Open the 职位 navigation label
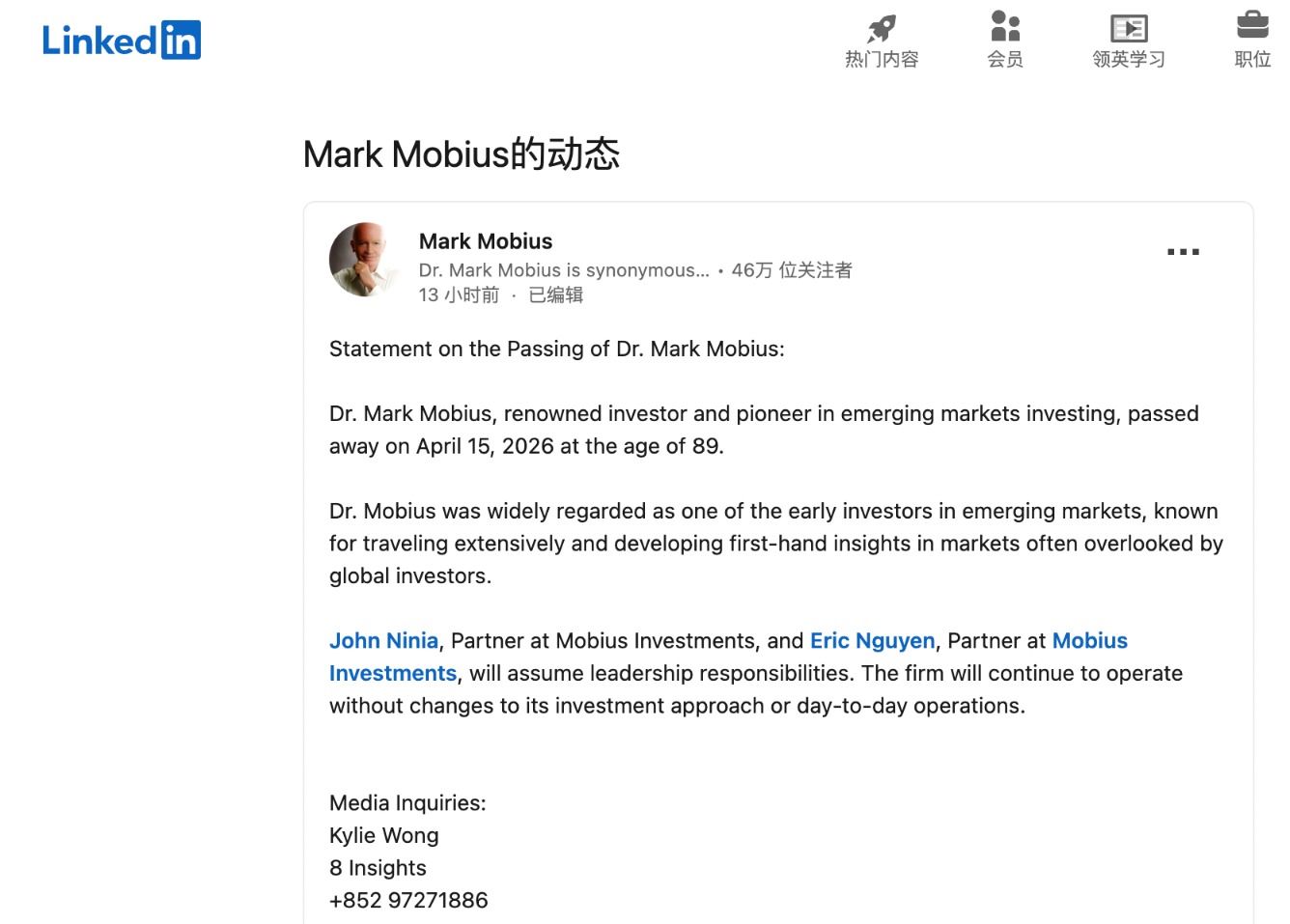Screen dimensions: 1290x924 (1252, 60)
